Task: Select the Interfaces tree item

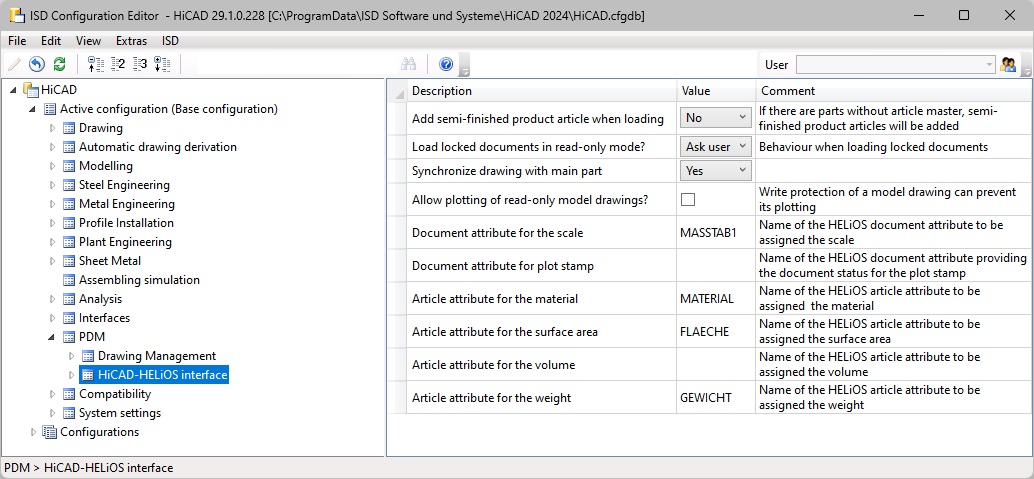Action: click(104, 318)
